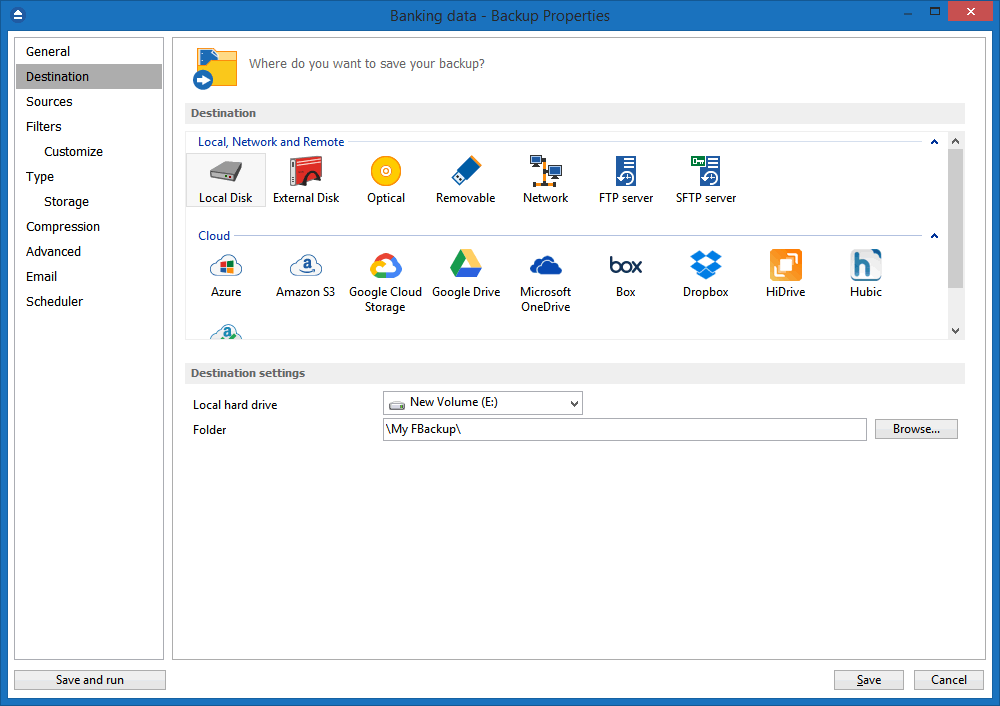The height and width of the screenshot is (706, 1000).
Task: Choose Azure cloud destination
Action: click(x=226, y=274)
